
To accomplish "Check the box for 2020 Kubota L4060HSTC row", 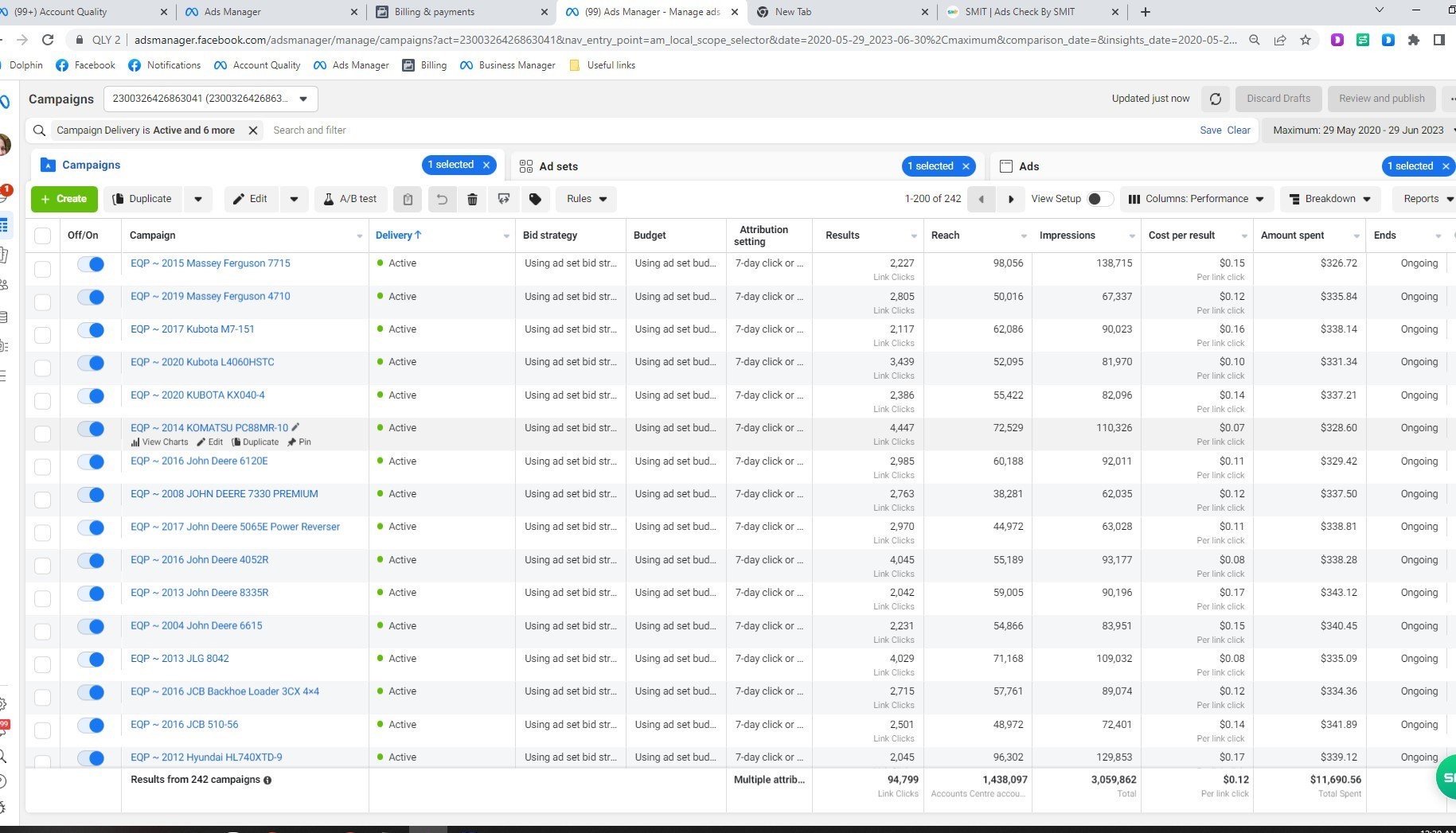I will (43, 368).
